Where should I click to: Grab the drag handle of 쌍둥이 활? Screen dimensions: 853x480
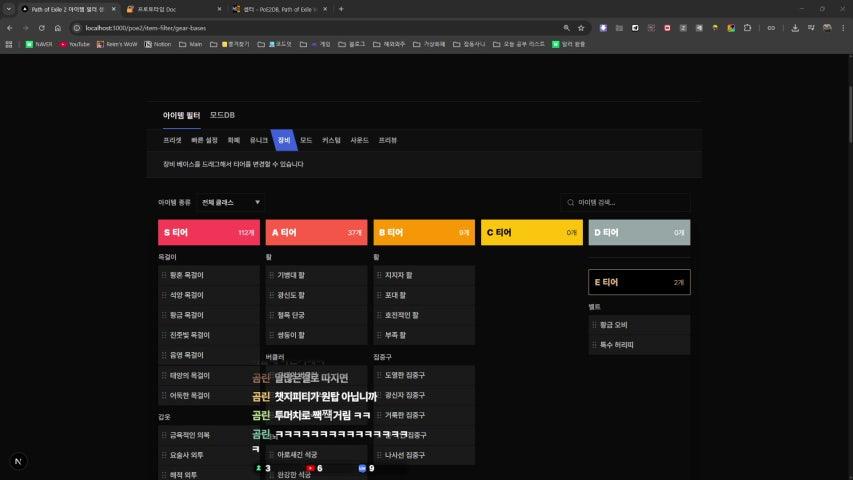click(x=271, y=335)
